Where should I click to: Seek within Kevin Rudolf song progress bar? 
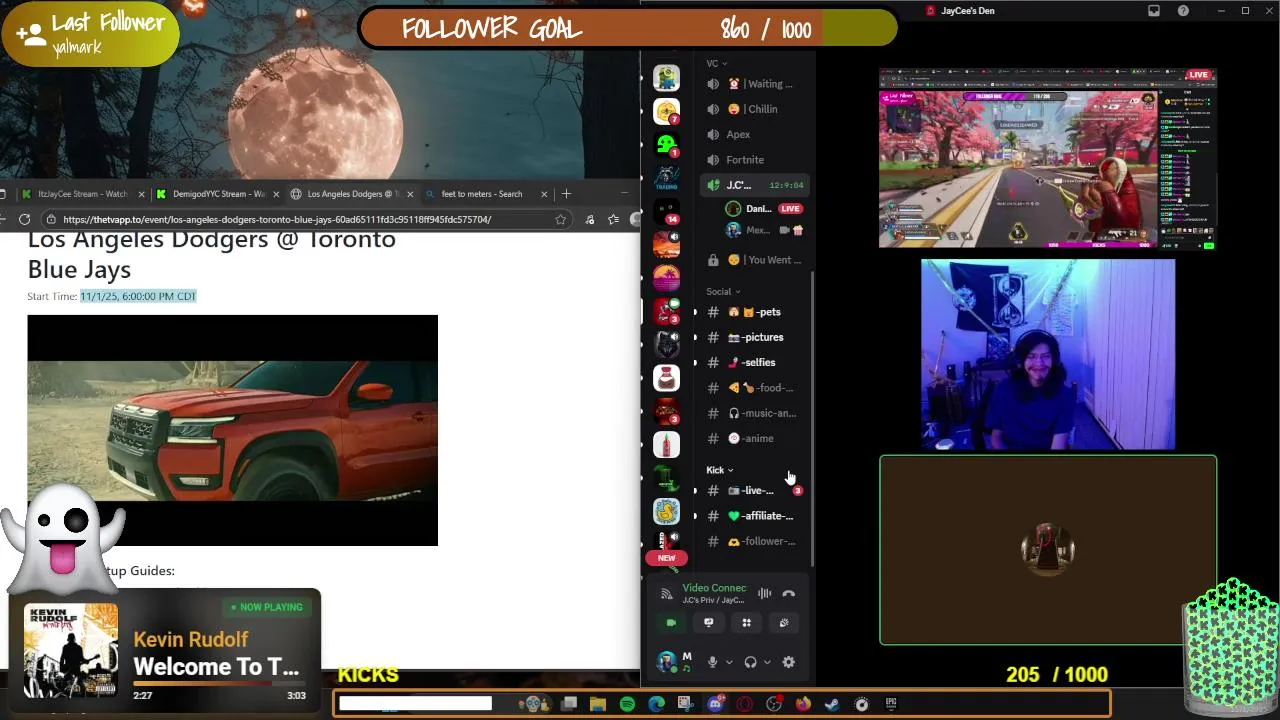pyautogui.click(x=219, y=684)
